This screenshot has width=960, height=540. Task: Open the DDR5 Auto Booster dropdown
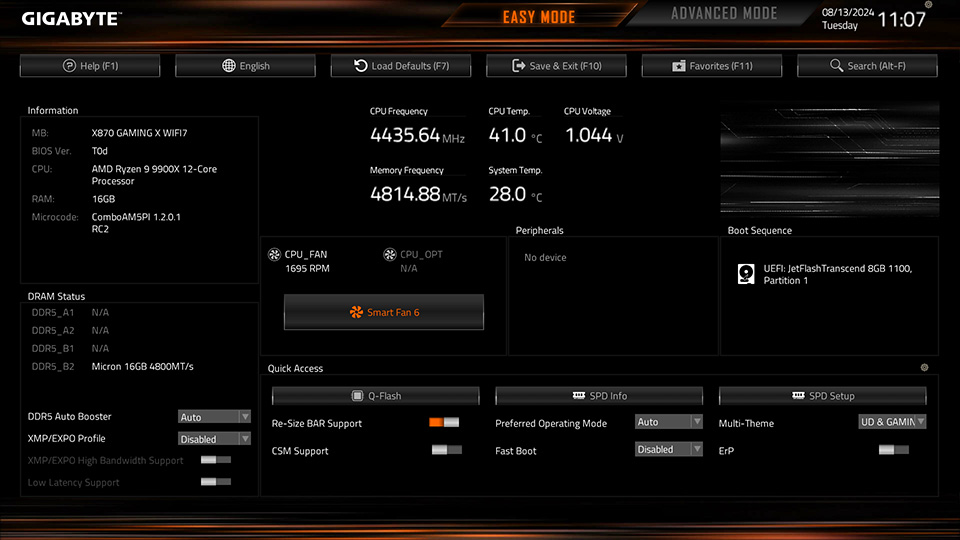coord(214,417)
